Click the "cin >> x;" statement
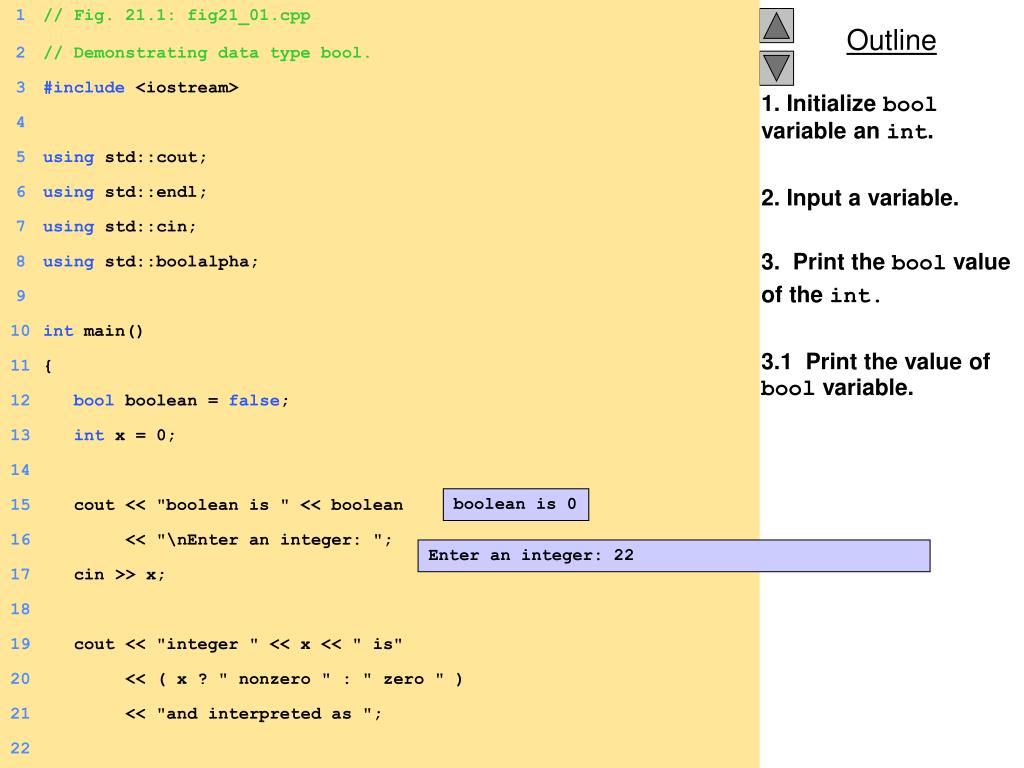Viewport: 1024px width, 768px height. (120, 575)
